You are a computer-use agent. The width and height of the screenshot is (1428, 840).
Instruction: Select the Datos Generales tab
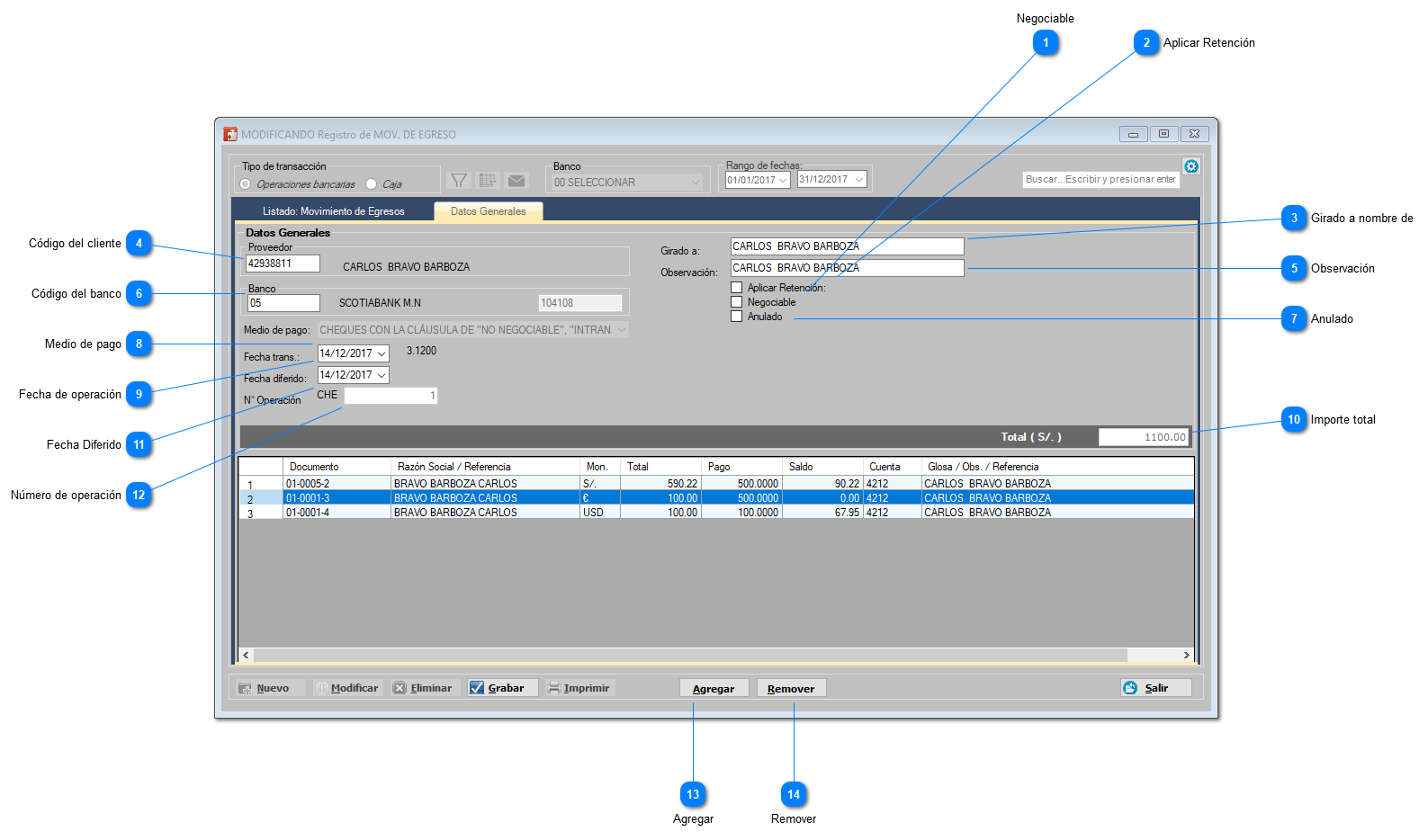coord(489,211)
